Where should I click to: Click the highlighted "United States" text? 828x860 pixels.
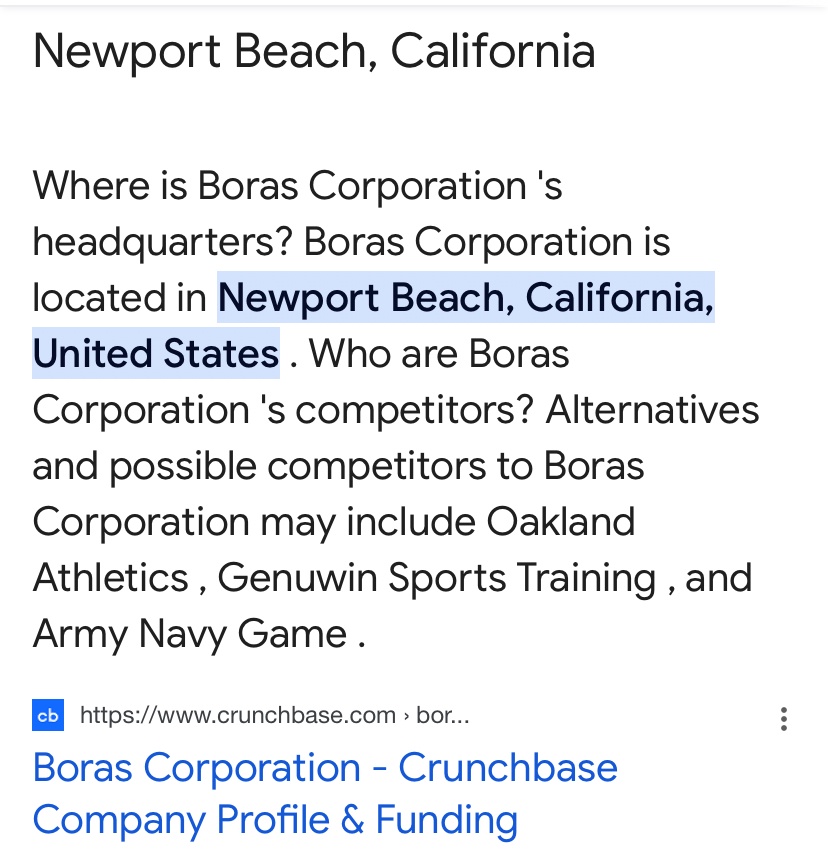155,354
